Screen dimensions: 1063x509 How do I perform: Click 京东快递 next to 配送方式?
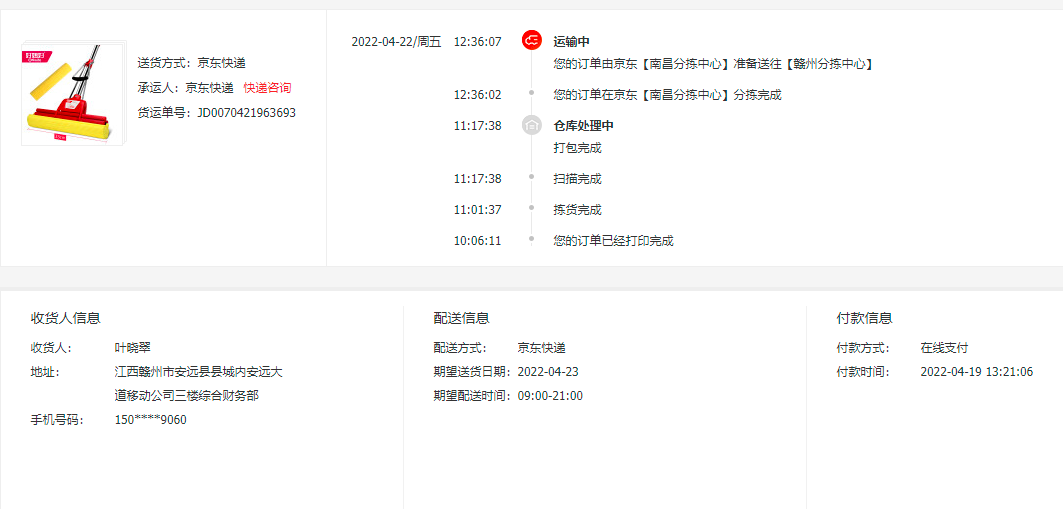[541, 348]
